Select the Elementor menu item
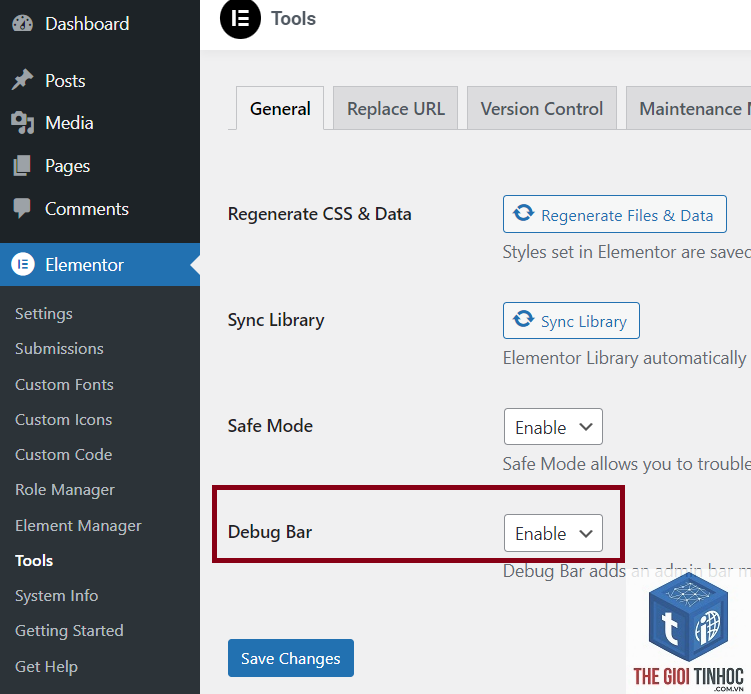Screen dimensions: 751x694 [100, 264]
